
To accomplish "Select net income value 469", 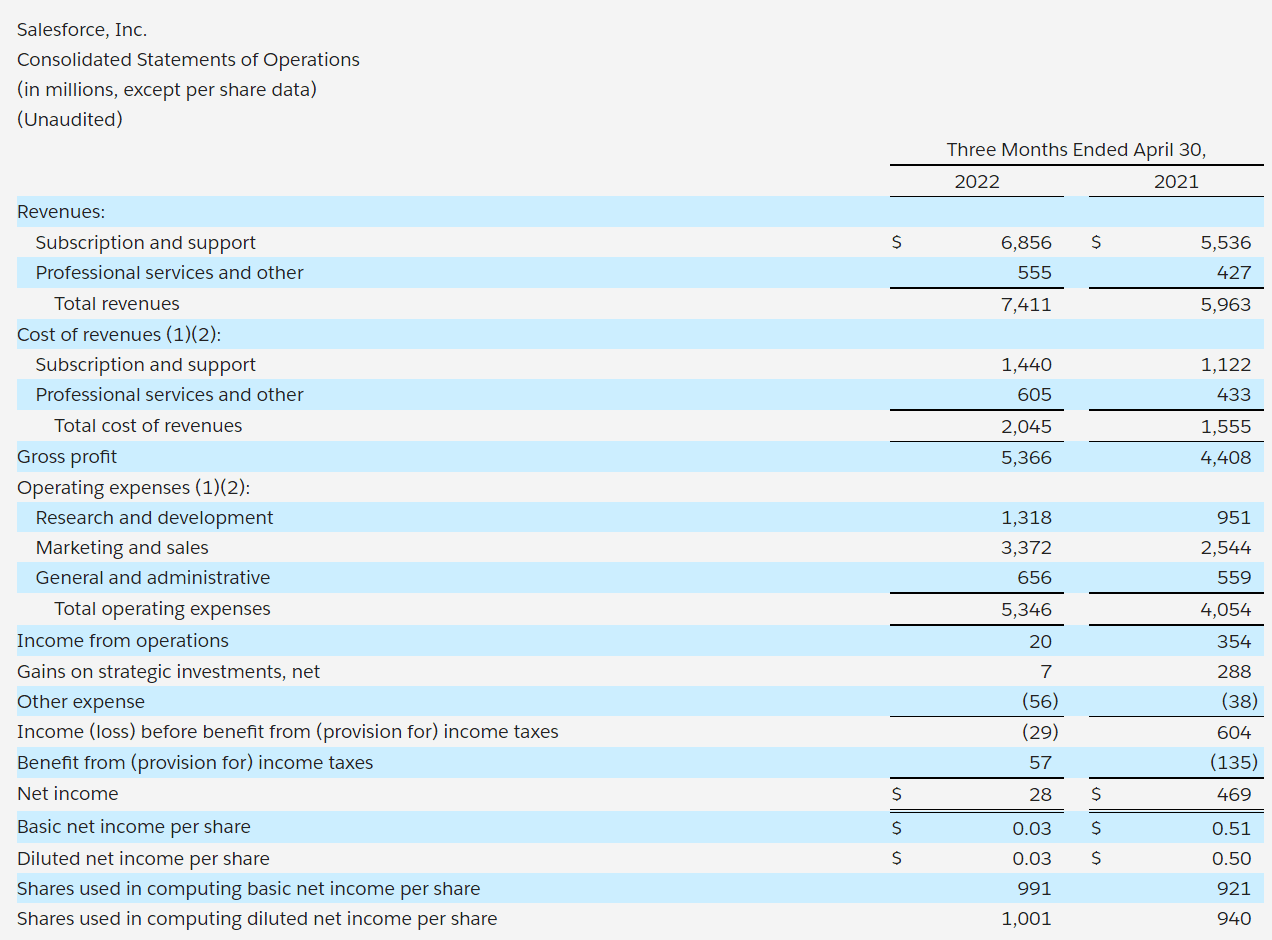I will 1234,795.
